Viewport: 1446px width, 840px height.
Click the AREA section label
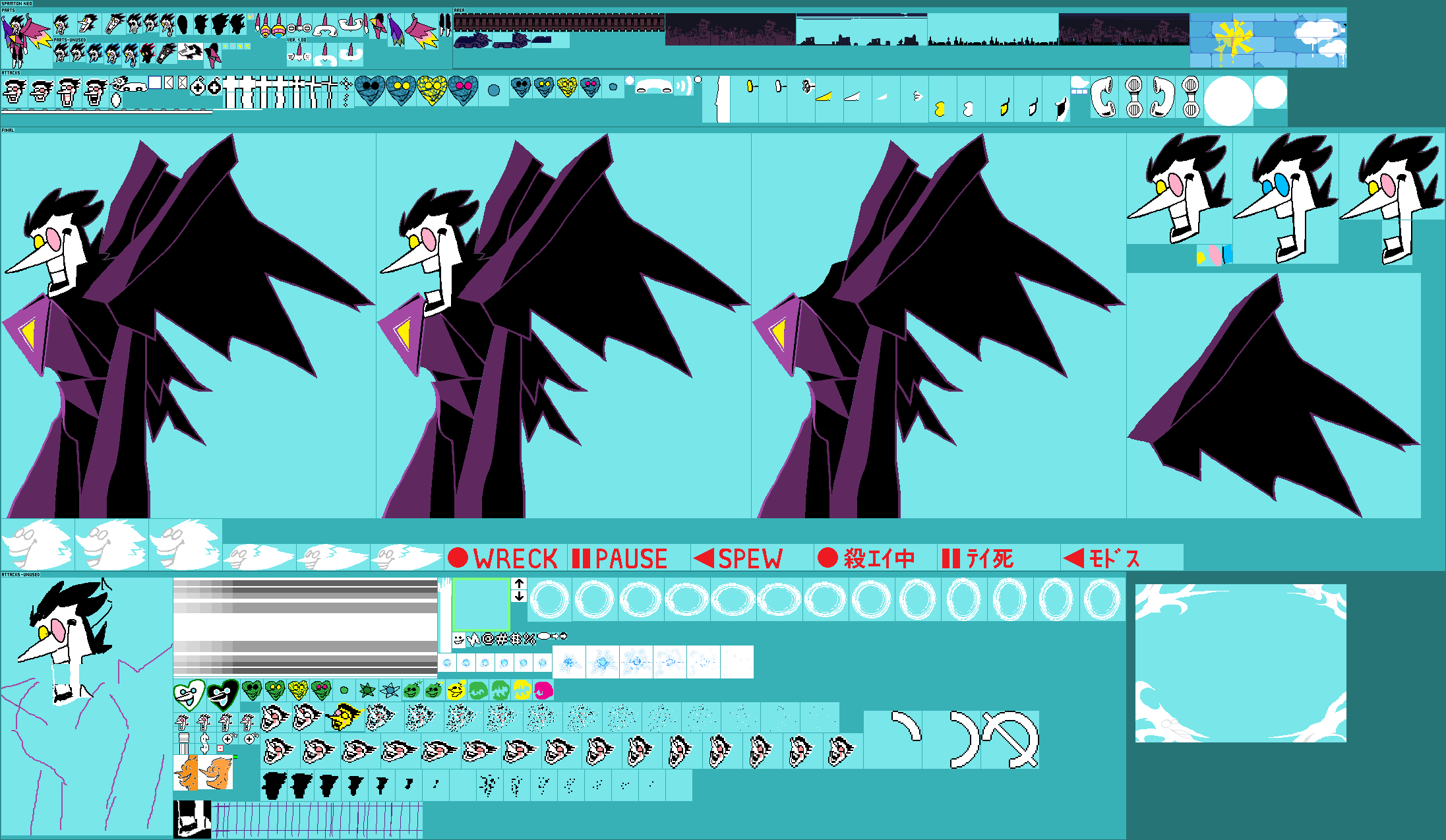460,11
